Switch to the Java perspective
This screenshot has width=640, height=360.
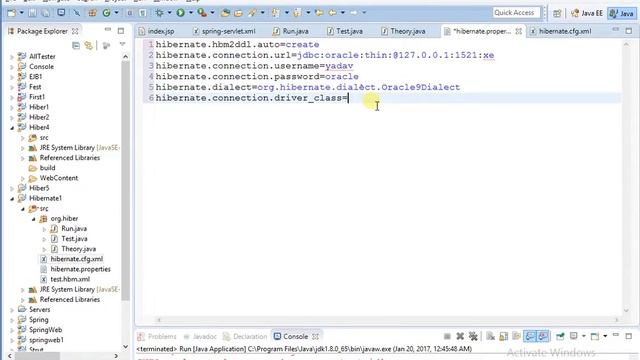pos(621,13)
